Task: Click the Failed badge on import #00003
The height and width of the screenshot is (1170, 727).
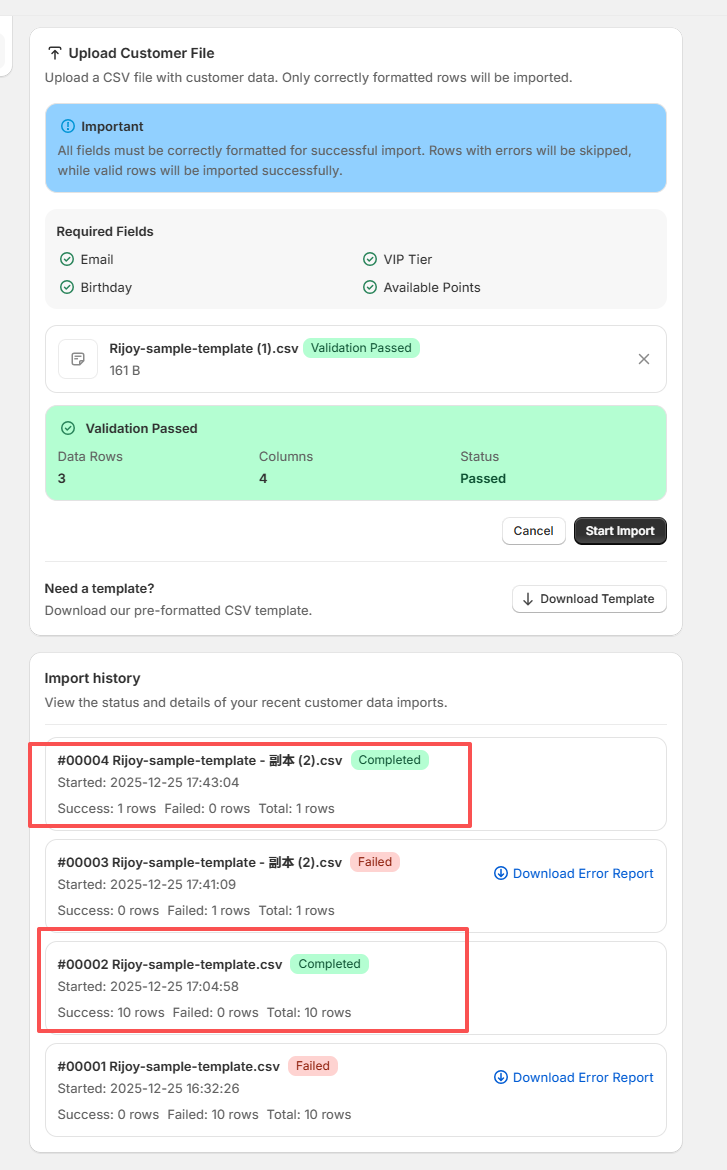Action: (375, 862)
